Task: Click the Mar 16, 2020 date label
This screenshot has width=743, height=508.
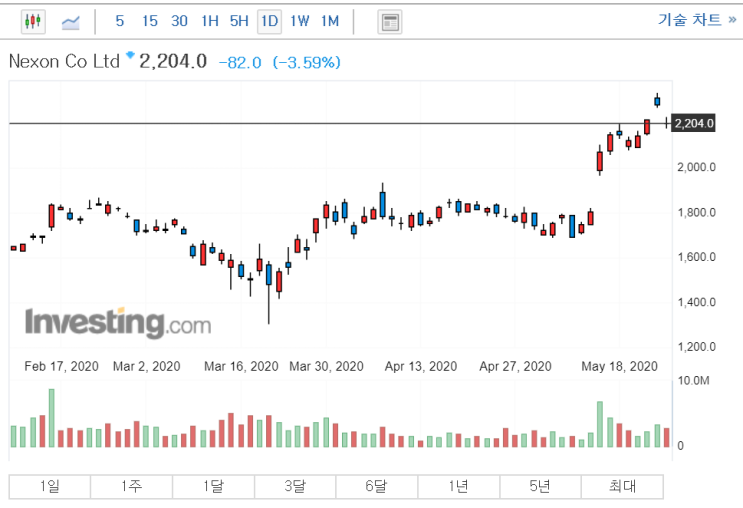Action: (x=241, y=366)
